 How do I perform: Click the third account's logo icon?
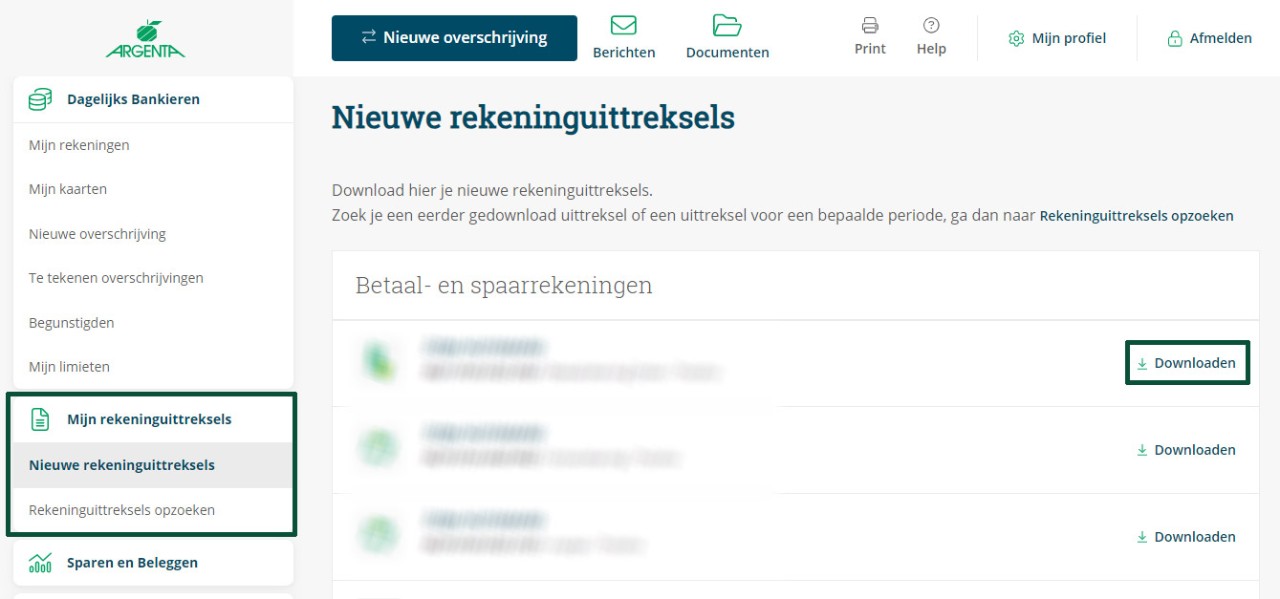380,536
